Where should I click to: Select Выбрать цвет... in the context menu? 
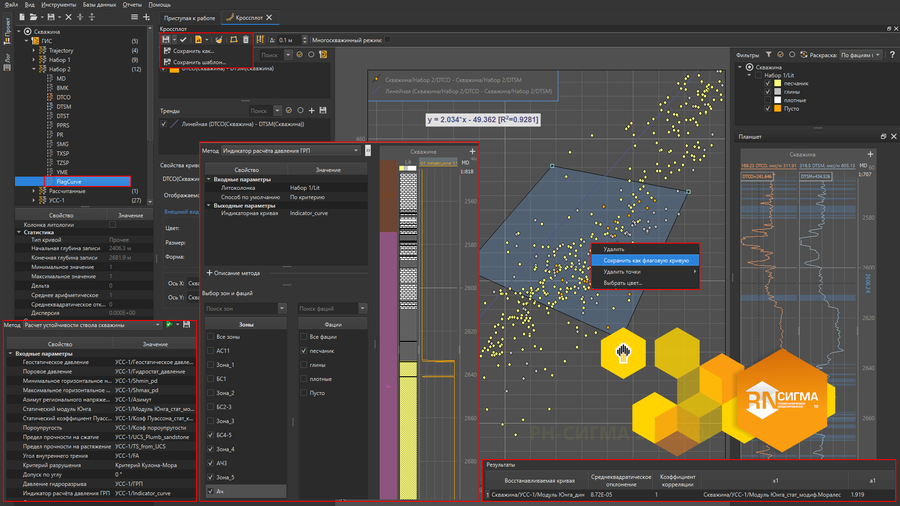[x=622, y=283]
